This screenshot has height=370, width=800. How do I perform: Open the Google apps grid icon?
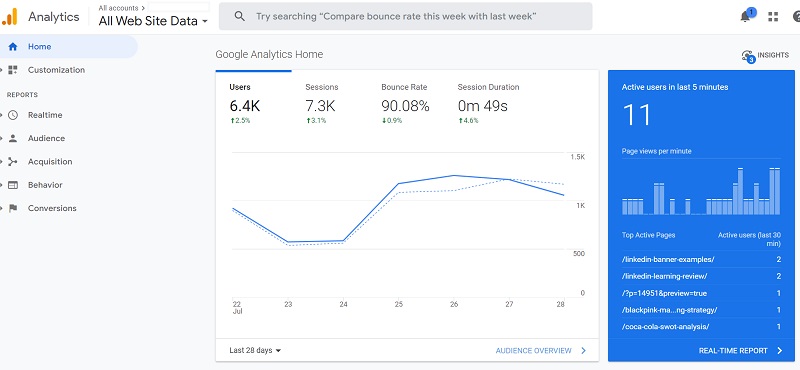[x=773, y=17]
